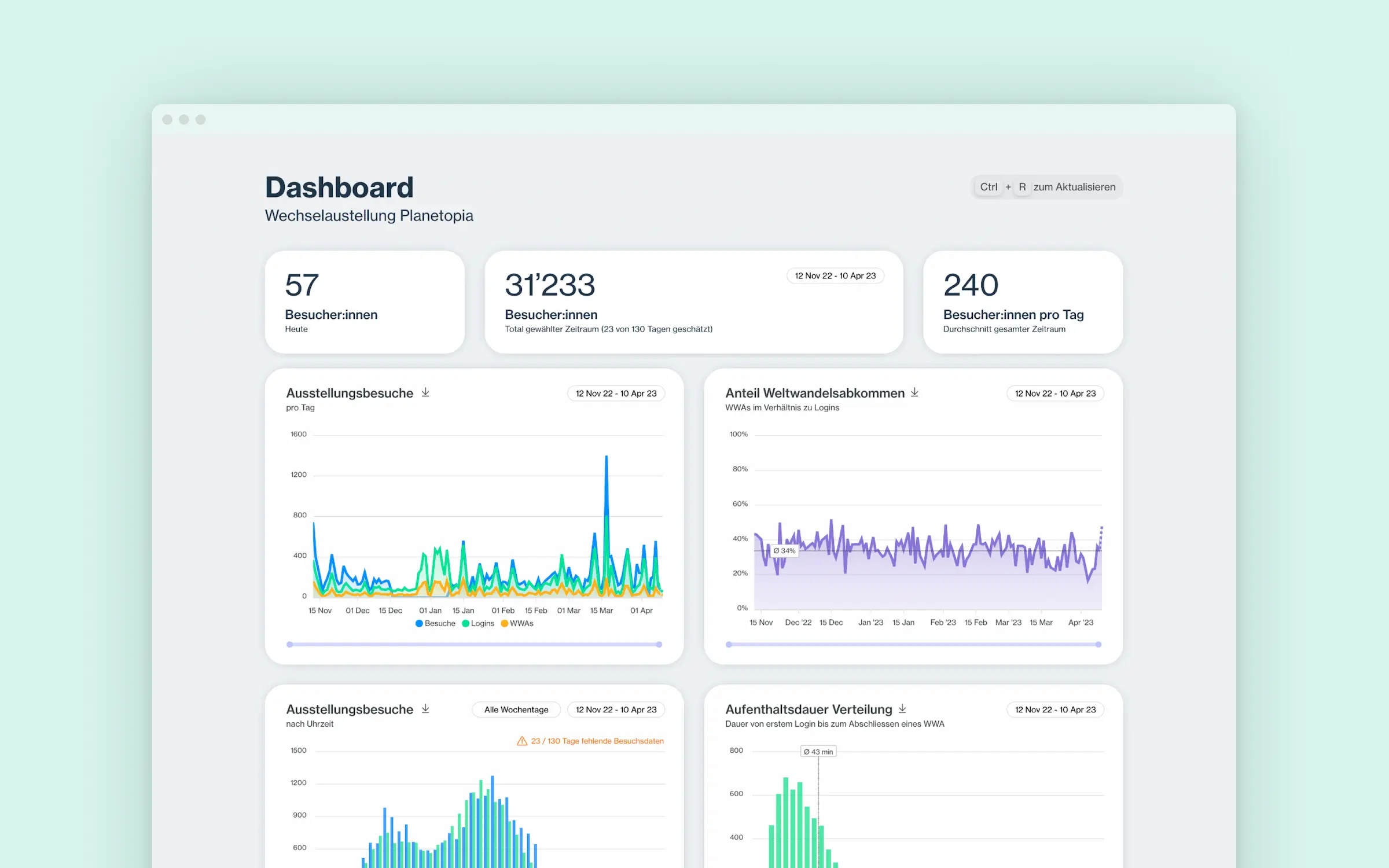Open date range on Ausstellungsbesuche pro Tag
This screenshot has height=868, width=1389.
[x=616, y=393]
